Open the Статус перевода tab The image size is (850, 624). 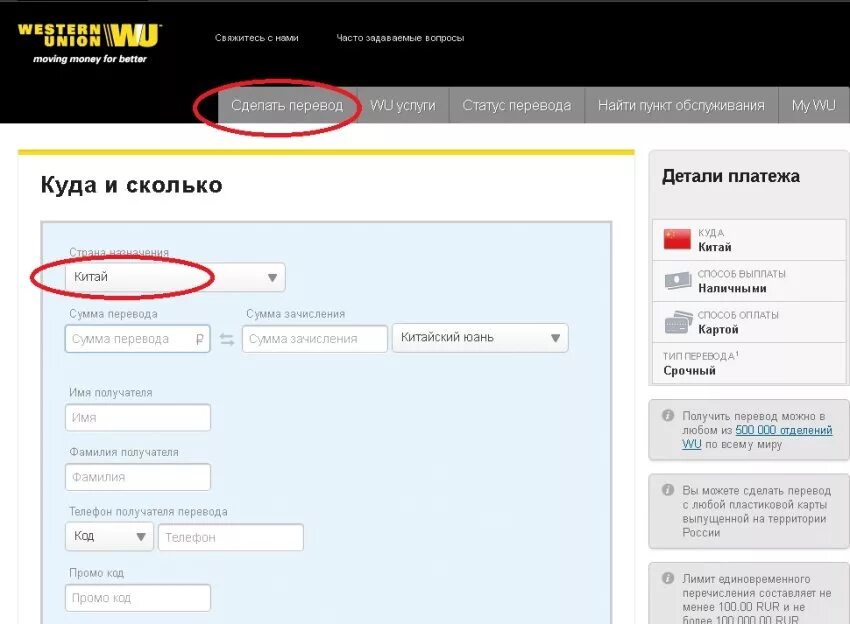click(517, 105)
